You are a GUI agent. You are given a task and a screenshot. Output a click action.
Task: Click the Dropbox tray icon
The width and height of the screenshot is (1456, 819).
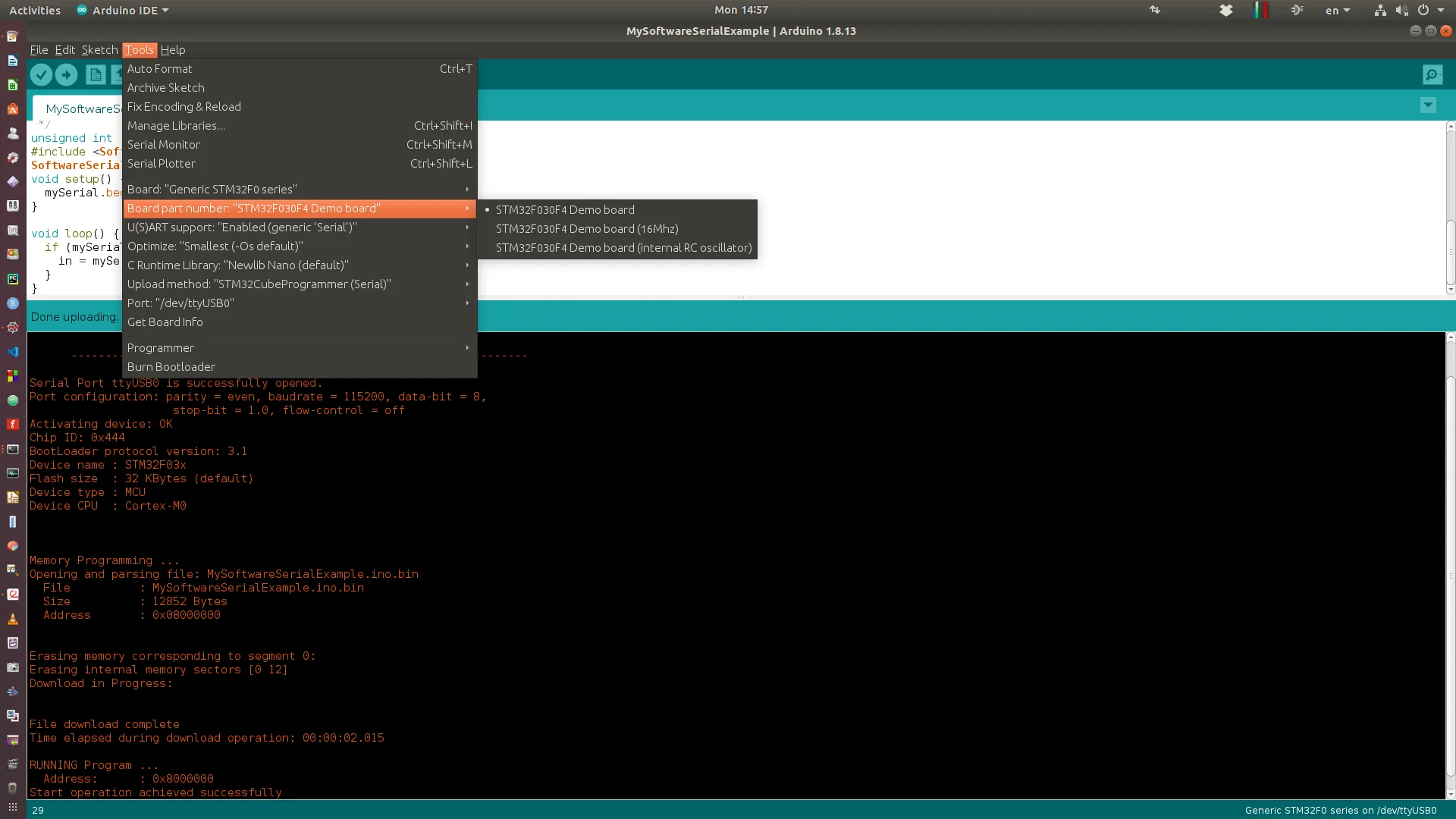point(1225,10)
